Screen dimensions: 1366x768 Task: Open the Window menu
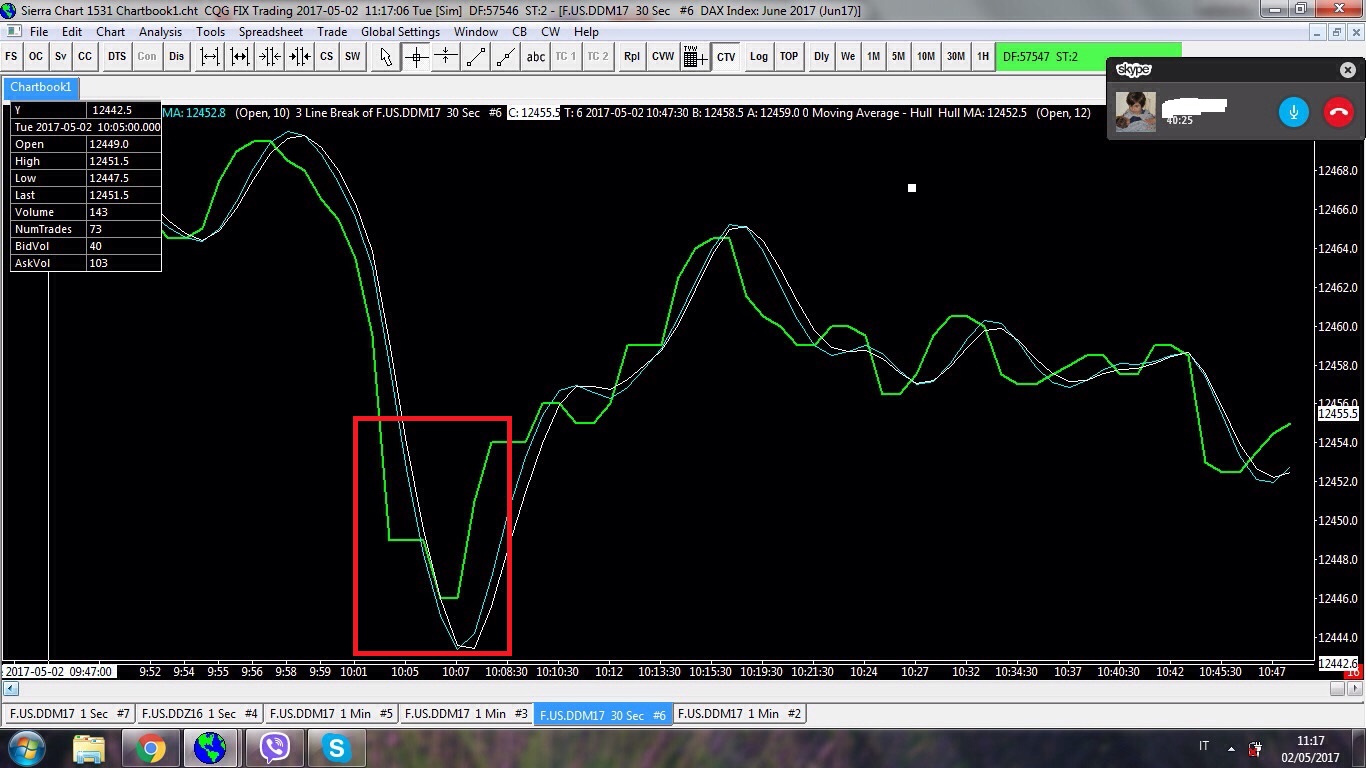pos(476,32)
